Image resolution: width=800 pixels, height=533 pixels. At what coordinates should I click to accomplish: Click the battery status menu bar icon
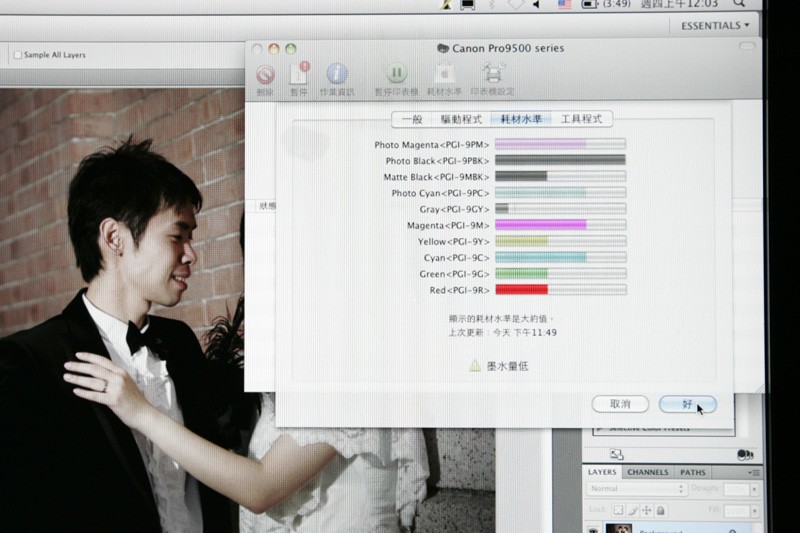590,4
